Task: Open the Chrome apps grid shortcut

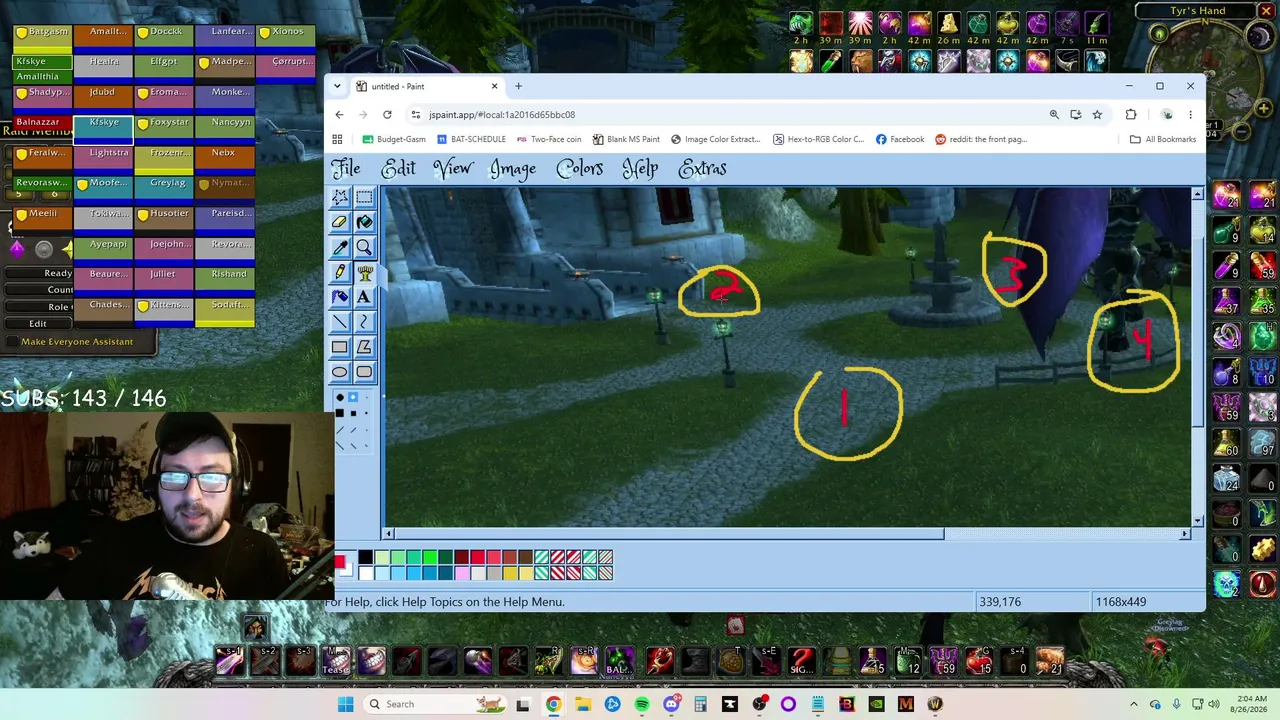Action: 337,139
